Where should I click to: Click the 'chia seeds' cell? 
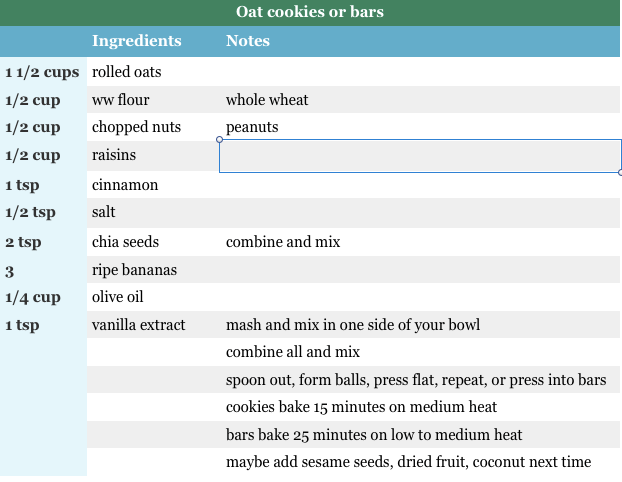pyautogui.click(x=126, y=242)
